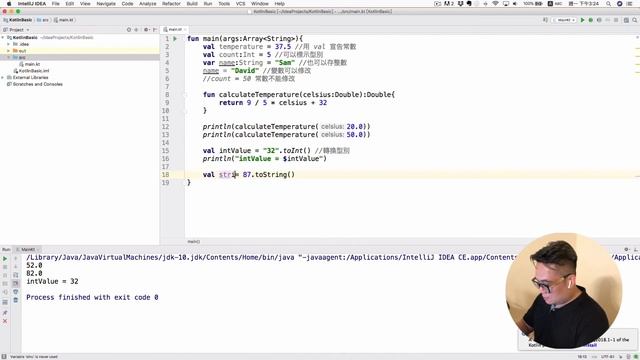Open the Project view dropdown
Image resolution: width=640 pixels, height=360 pixels.
[x=16, y=30]
